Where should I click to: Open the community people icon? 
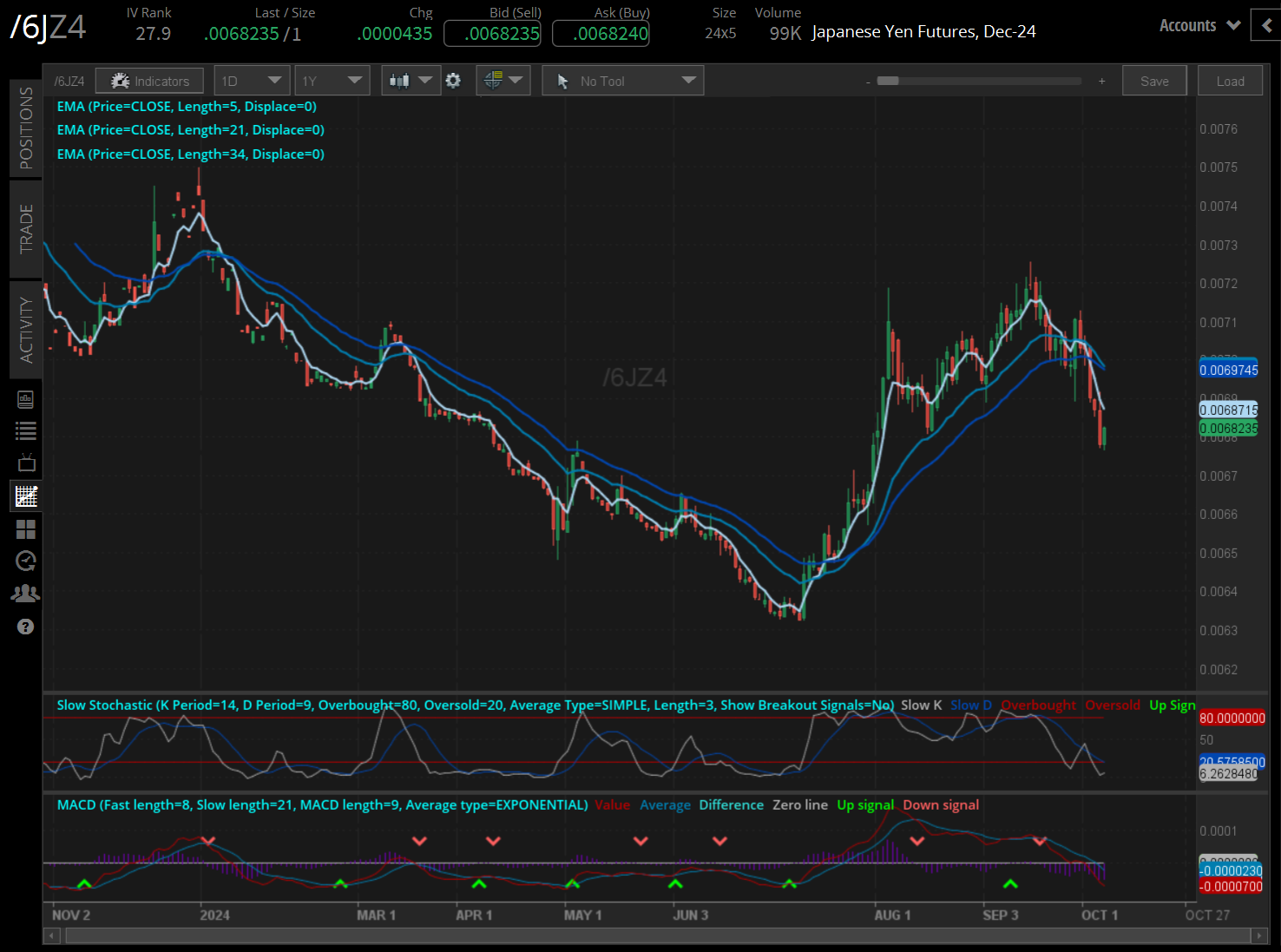click(x=26, y=594)
